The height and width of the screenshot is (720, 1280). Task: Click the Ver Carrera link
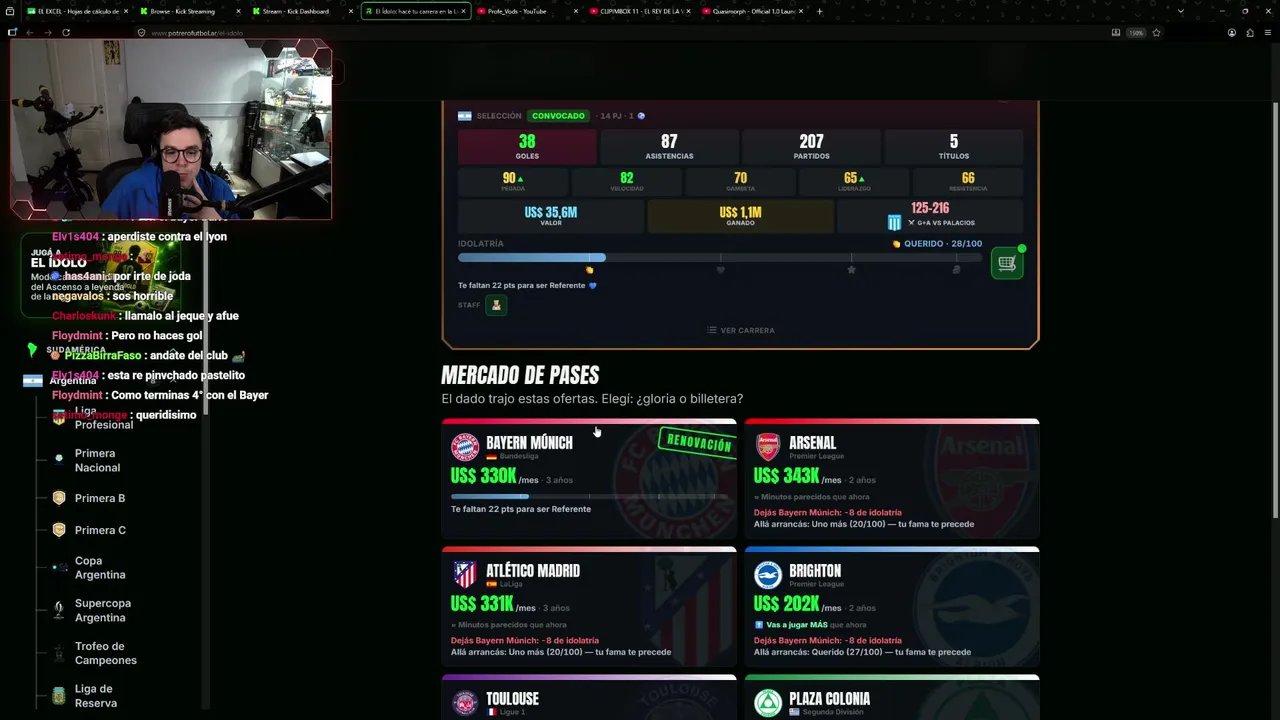(x=740, y=330)
